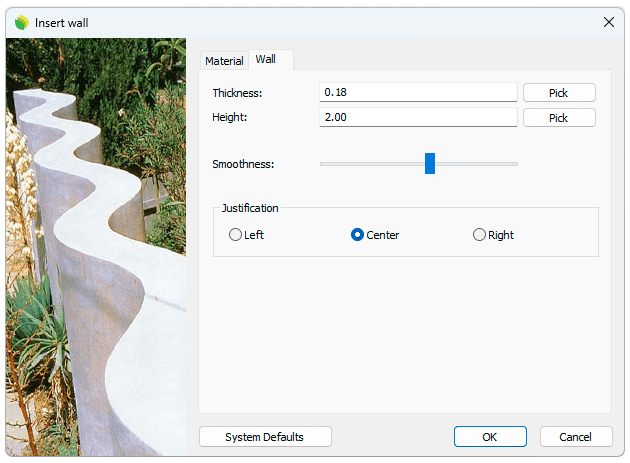Click Smoothness track right of the handle
The image size is (630, 463).
pos(480,164)
